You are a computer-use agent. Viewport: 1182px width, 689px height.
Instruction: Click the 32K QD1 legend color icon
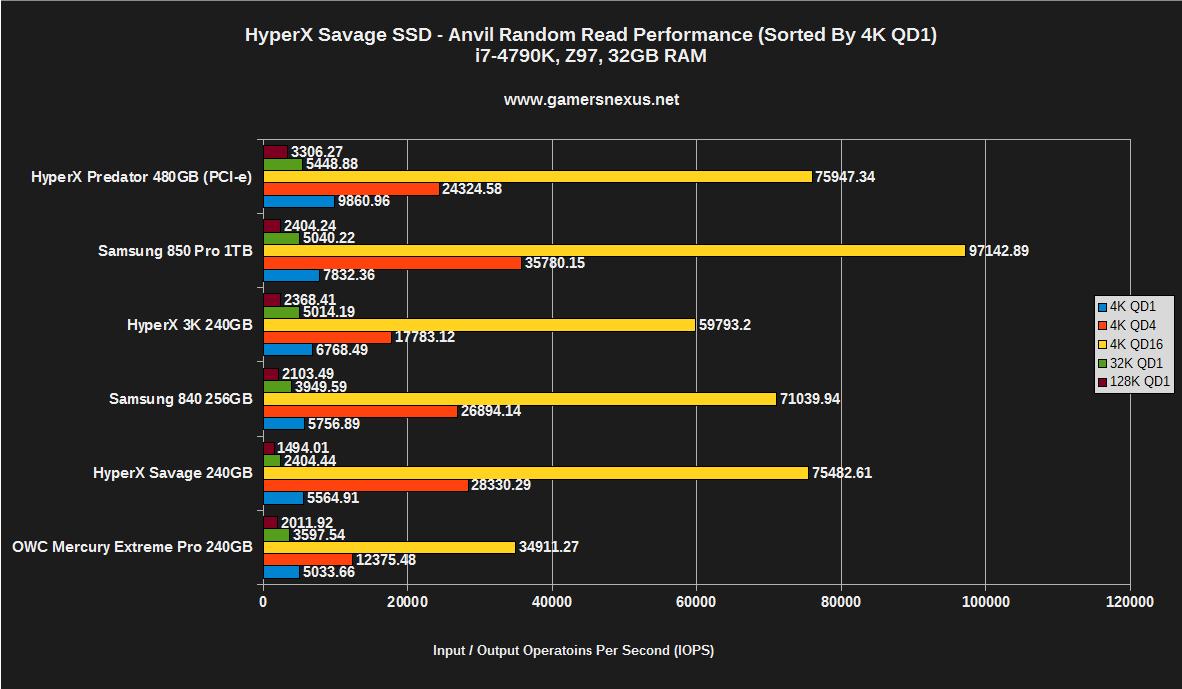pos(1102,361)
